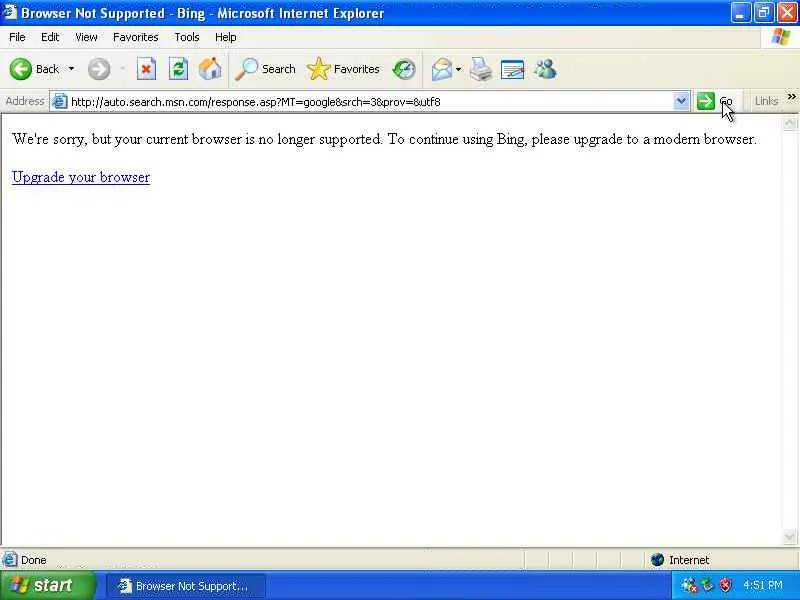Click the IE icon in title bar
Viewport: 800px width, 600px height.
point(10,12)
